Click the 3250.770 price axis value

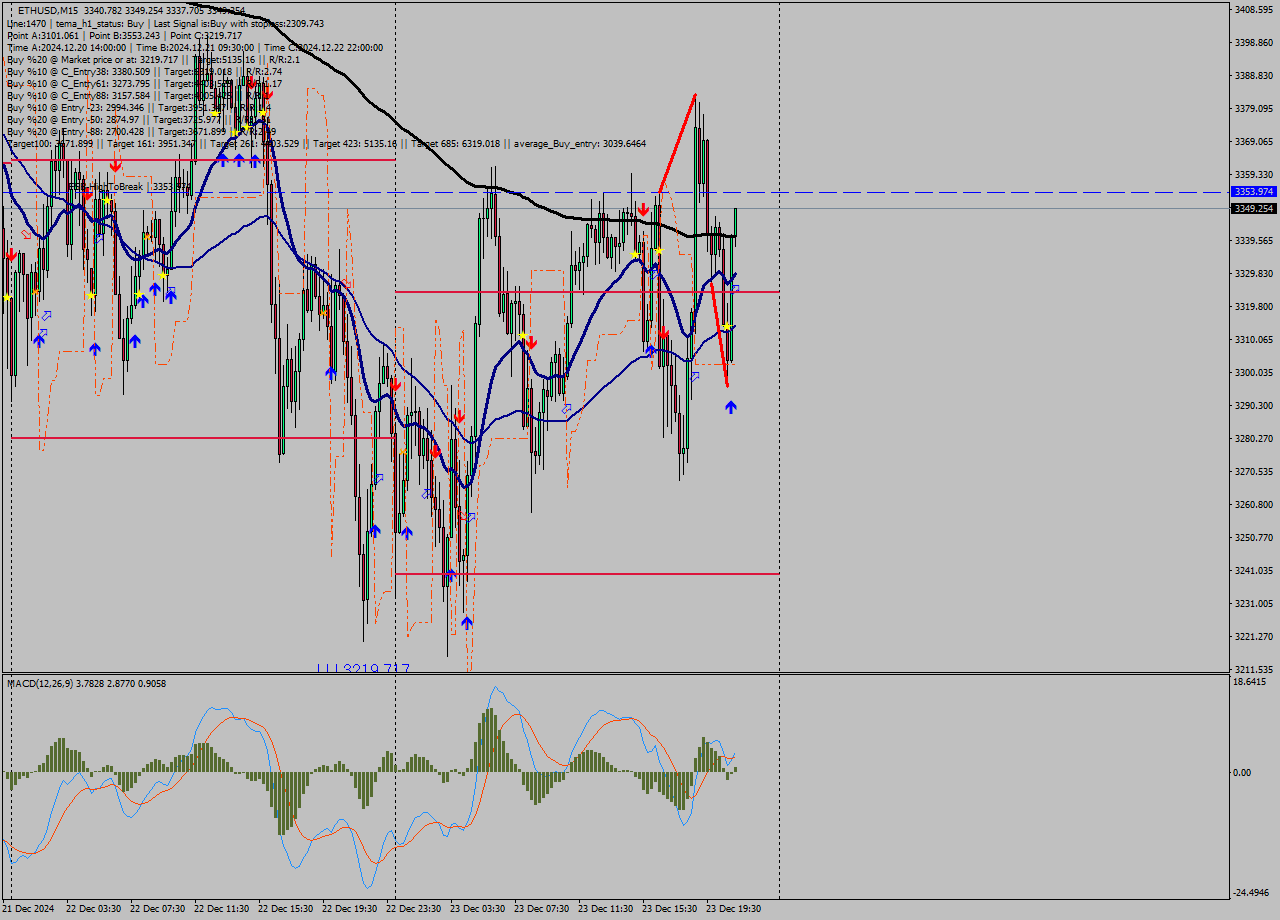[x=1253, y=537]
